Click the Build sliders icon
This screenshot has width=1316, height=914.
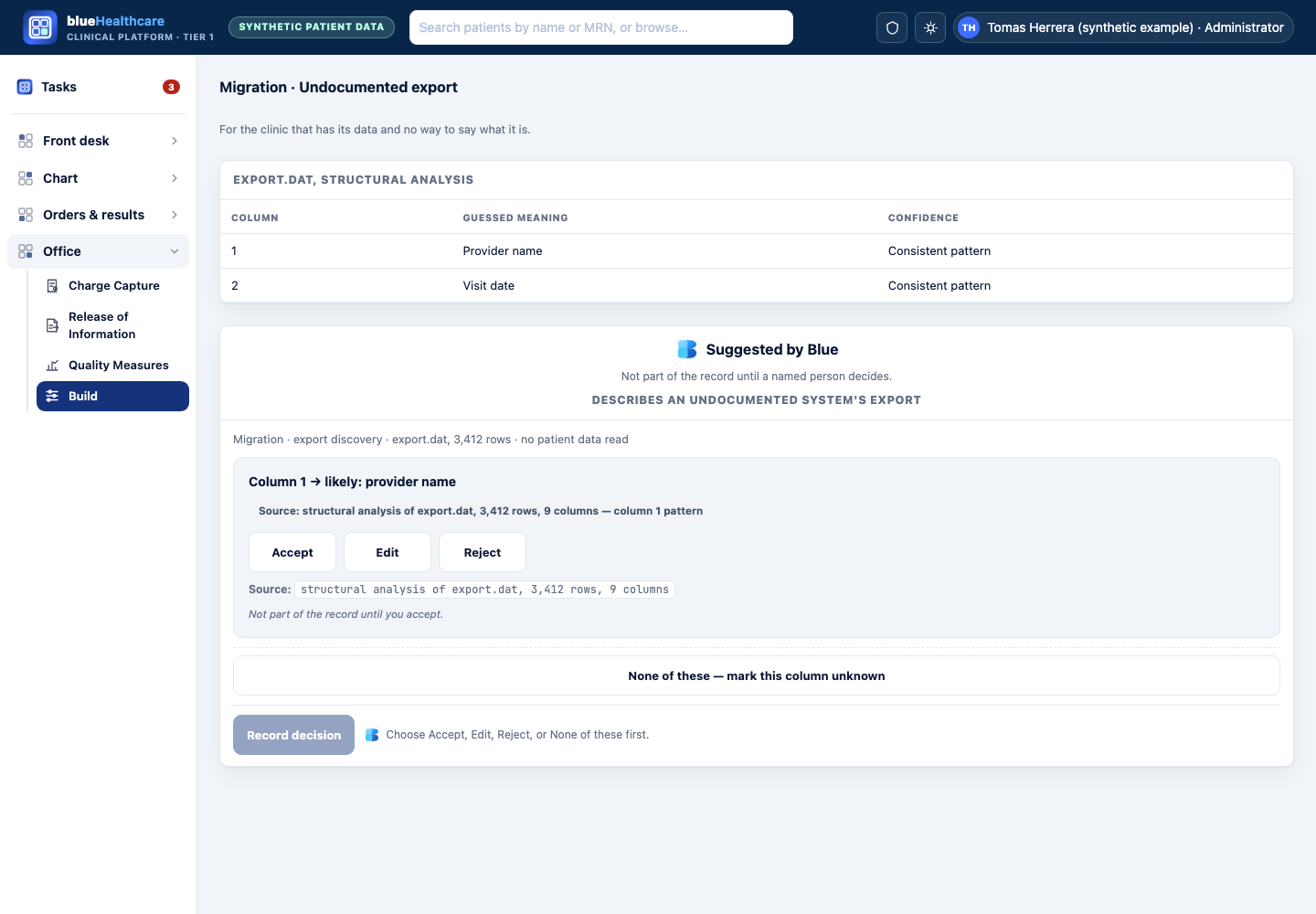click(x=52, y=396)
